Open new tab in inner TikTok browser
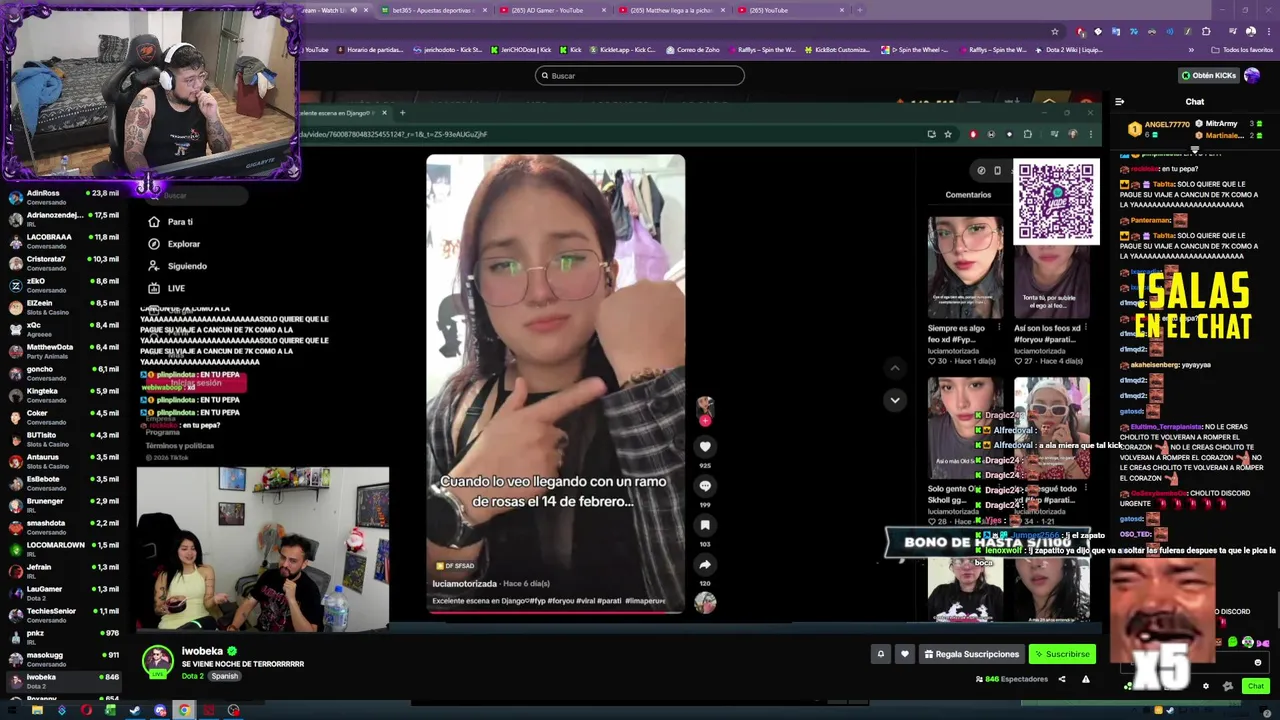The image size is (1280, 720). pos(402,113)
